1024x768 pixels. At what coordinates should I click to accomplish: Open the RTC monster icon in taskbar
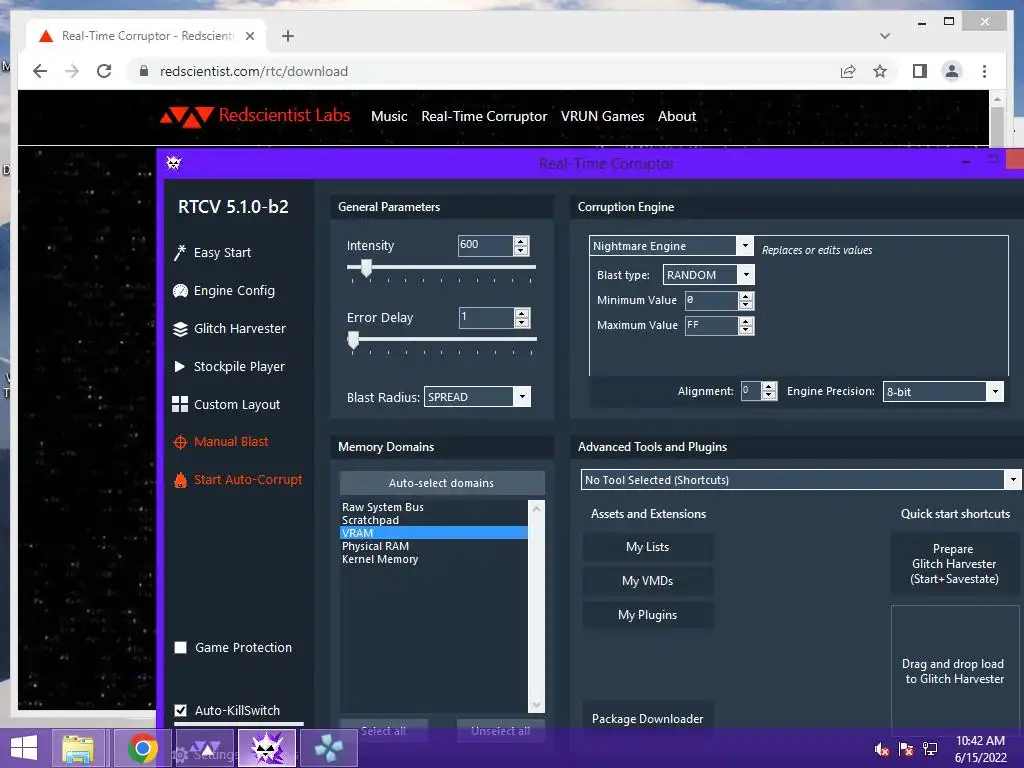pos(266,748)
